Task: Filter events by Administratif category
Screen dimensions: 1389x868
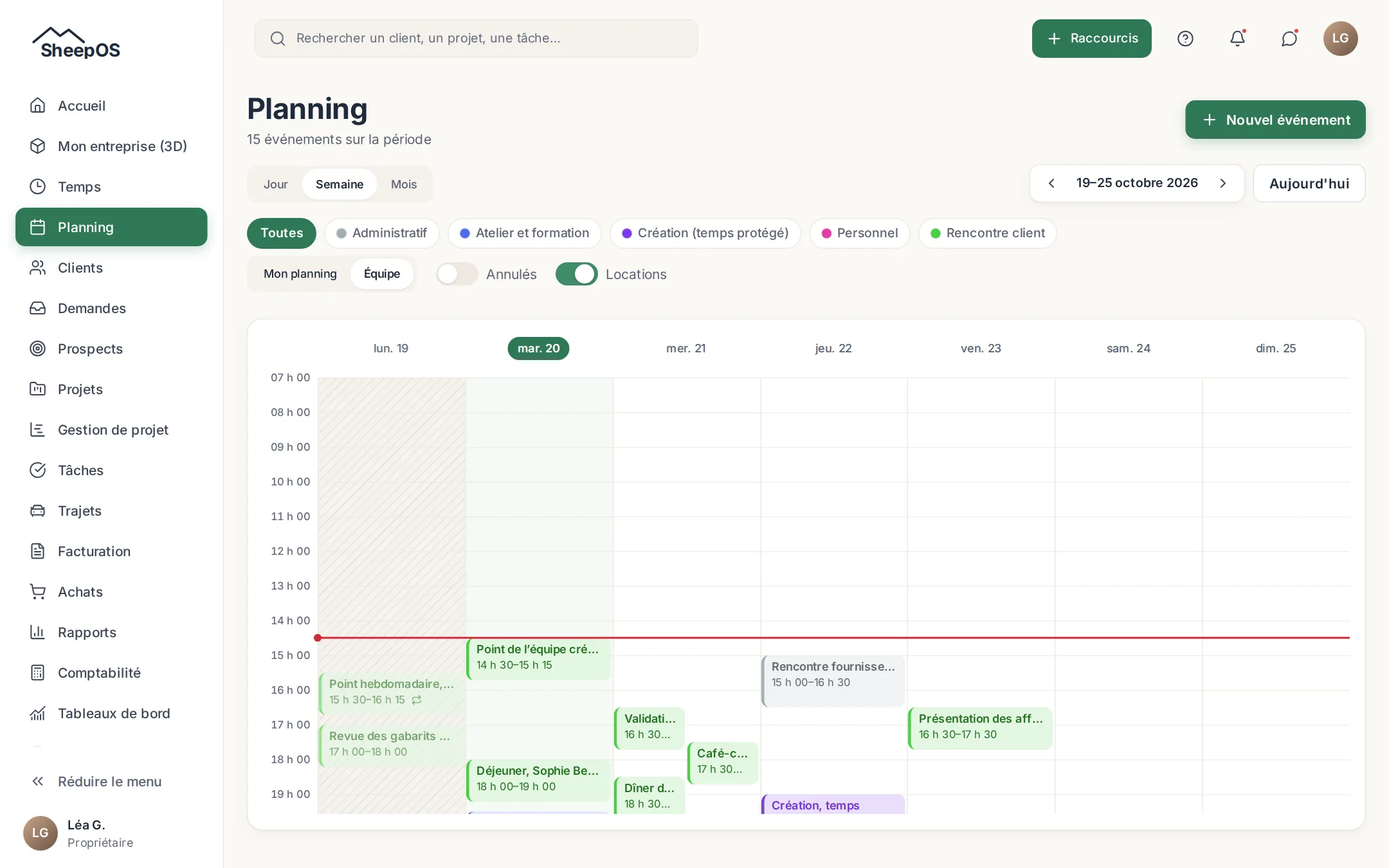Action: 382,233
